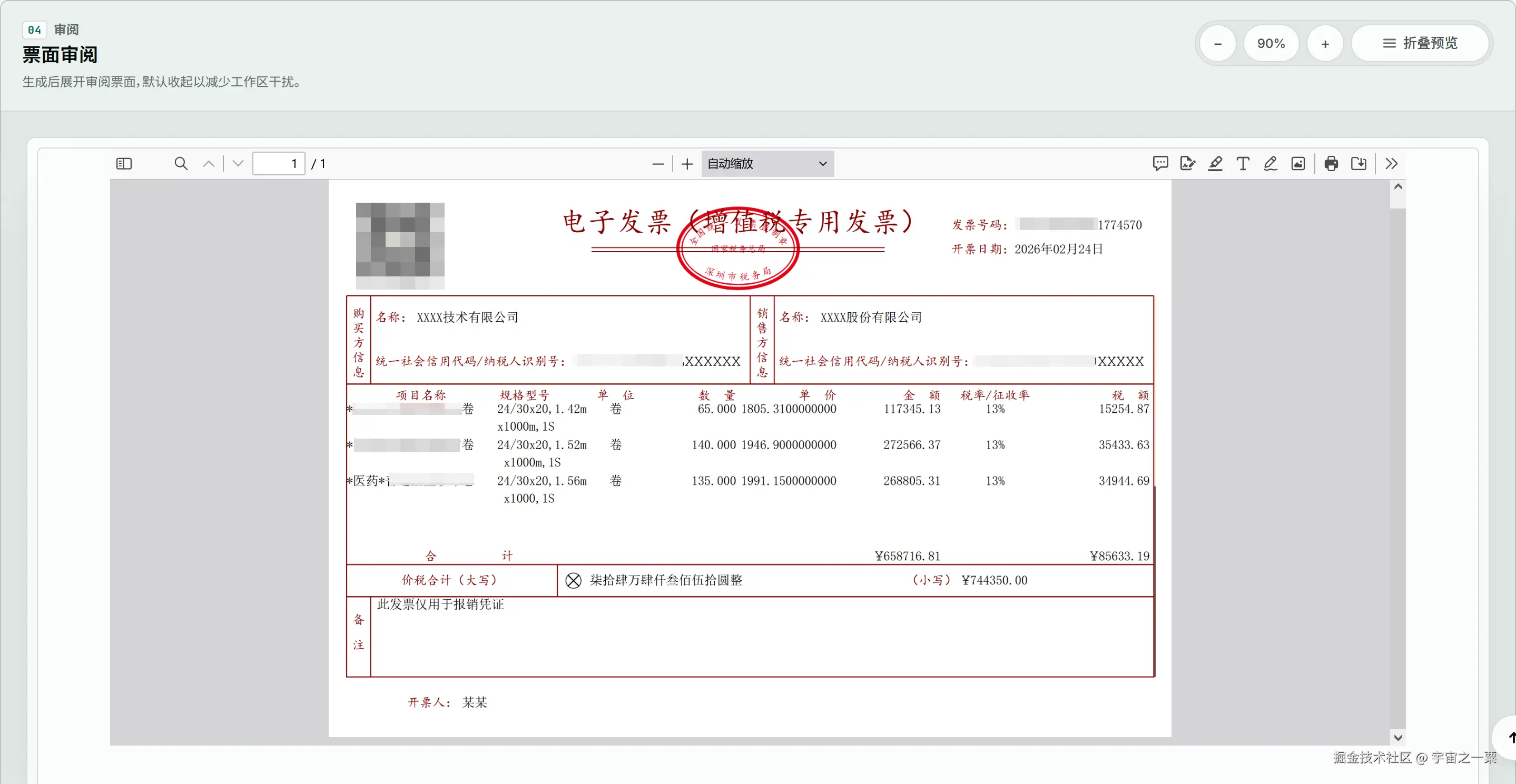The image size is (1516, 784).
Task: Click the page number input field
Action: click(x=278, y=164)
